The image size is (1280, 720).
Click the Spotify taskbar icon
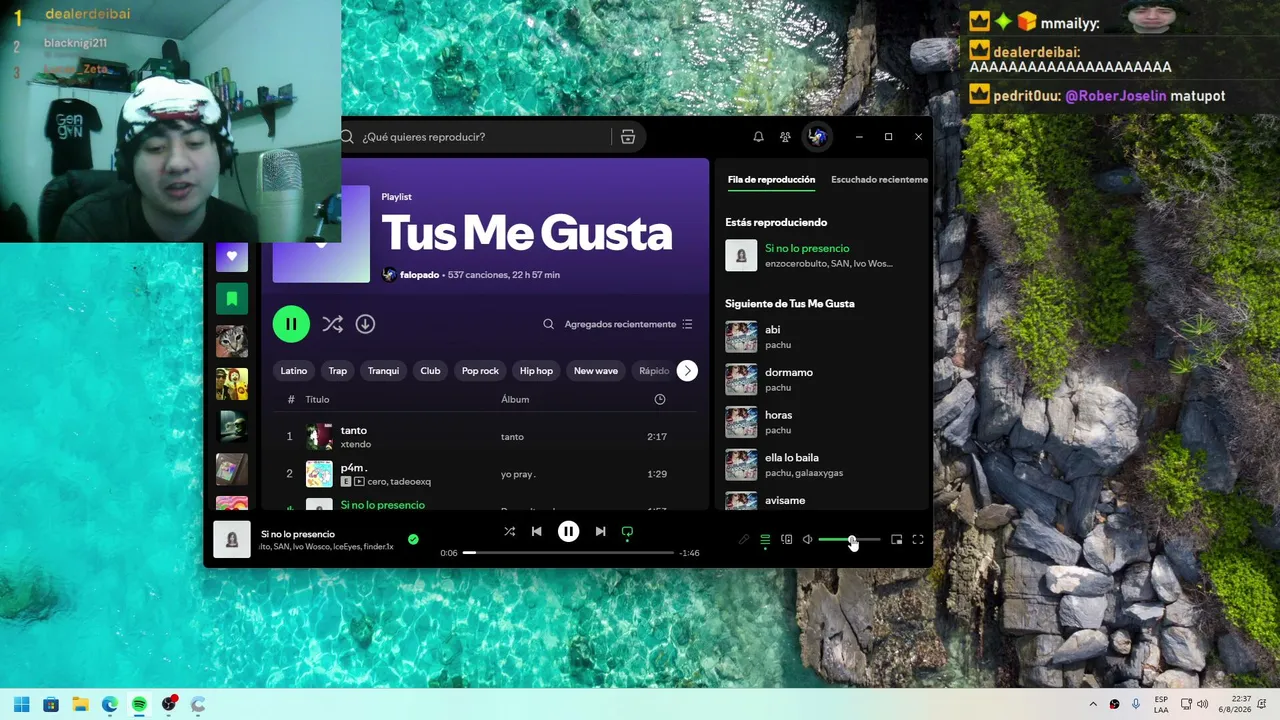click(x=139, y=705)
